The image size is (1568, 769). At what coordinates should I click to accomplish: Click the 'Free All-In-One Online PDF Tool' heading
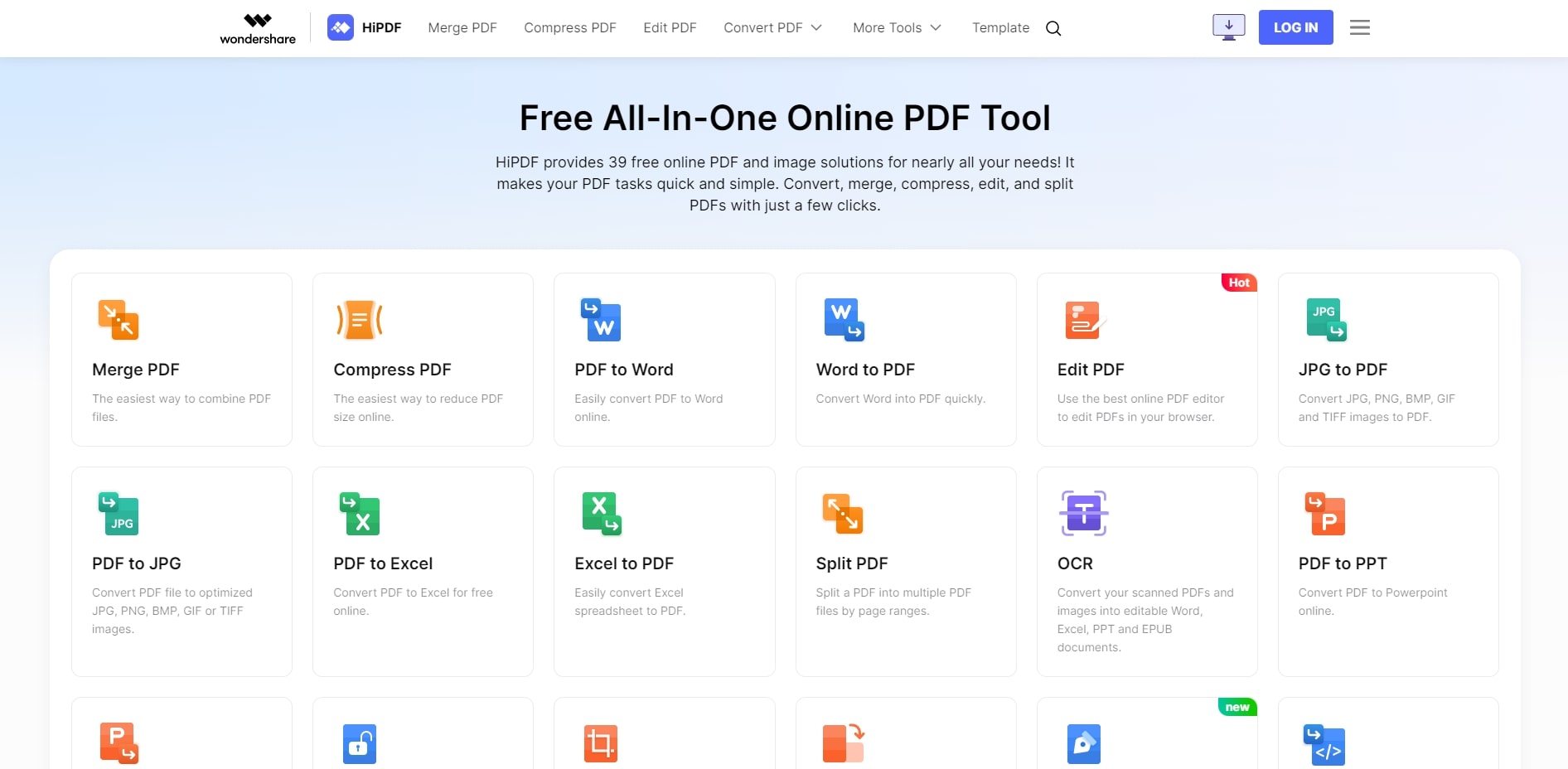tap(785, 118)
